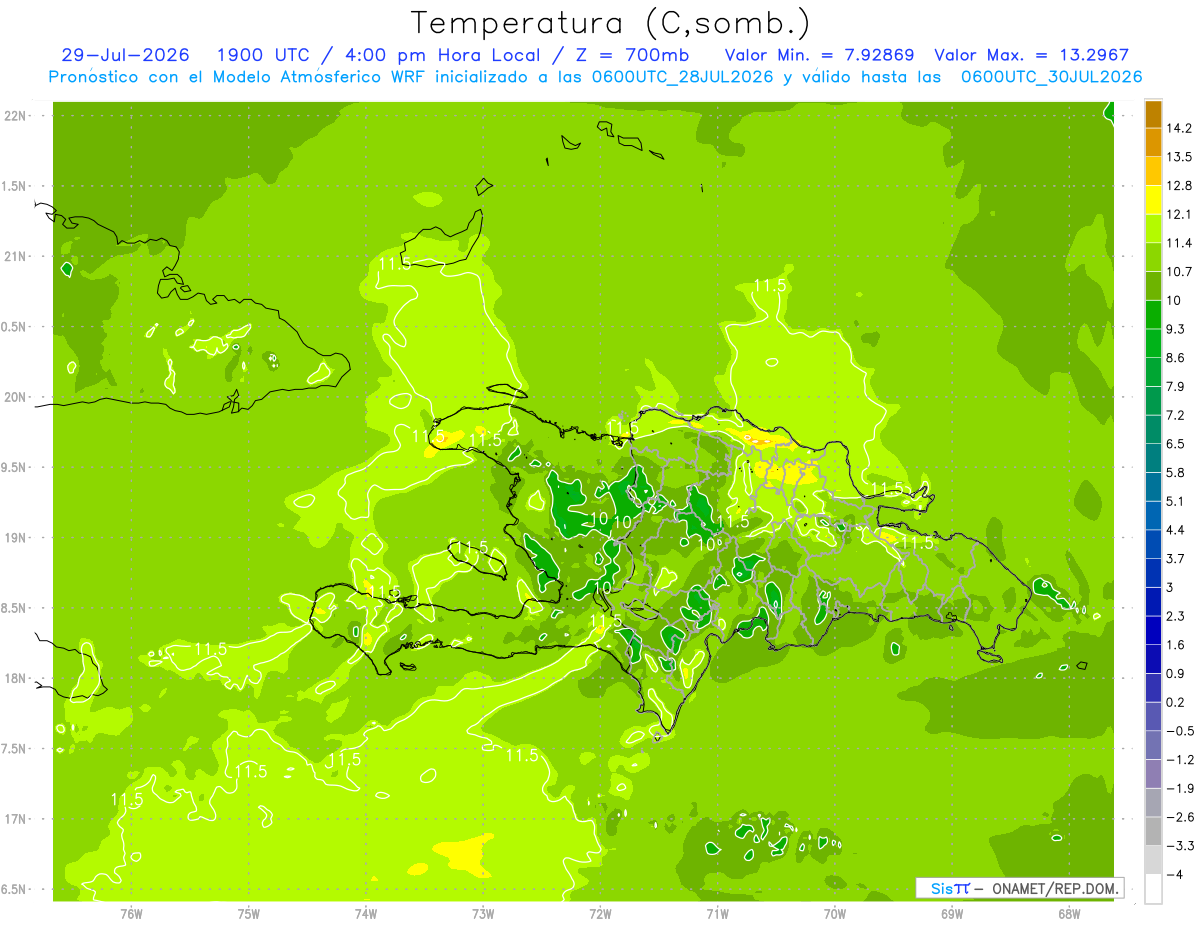1200x927 pixels.
Task: Click the '11.4' colorbar value
Action: (x=1179, y=243)
